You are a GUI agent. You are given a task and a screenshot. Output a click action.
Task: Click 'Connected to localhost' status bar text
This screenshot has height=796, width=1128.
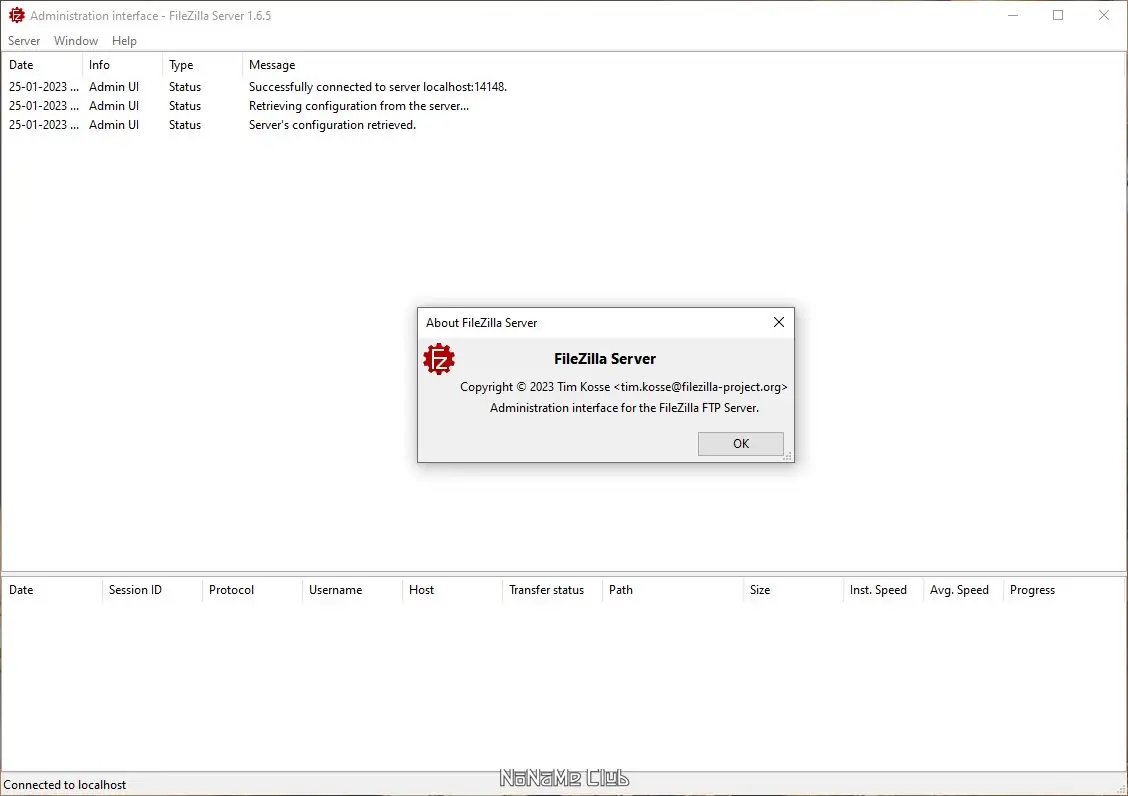click(65, 785)
